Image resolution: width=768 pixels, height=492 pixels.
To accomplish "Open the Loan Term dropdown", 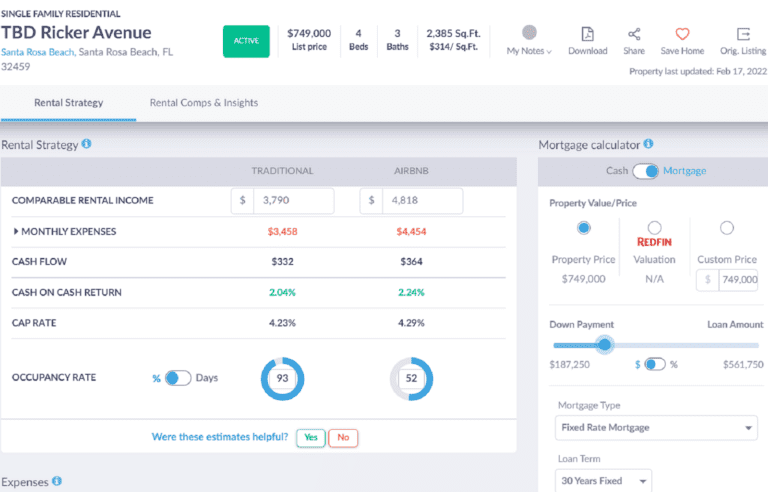I will click(x=602, y=481).
